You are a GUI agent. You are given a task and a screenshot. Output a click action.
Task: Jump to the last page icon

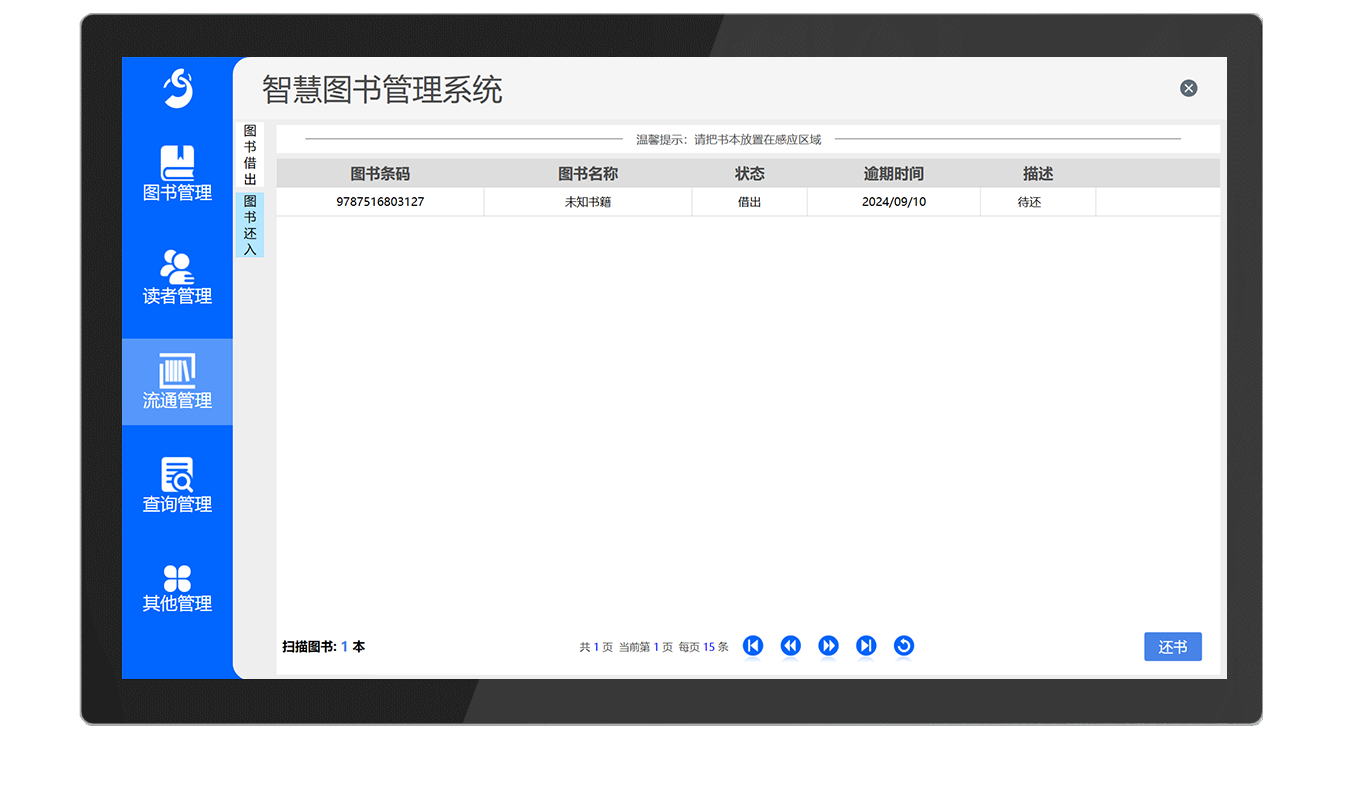pyautogui.click(x=866, y=646)
